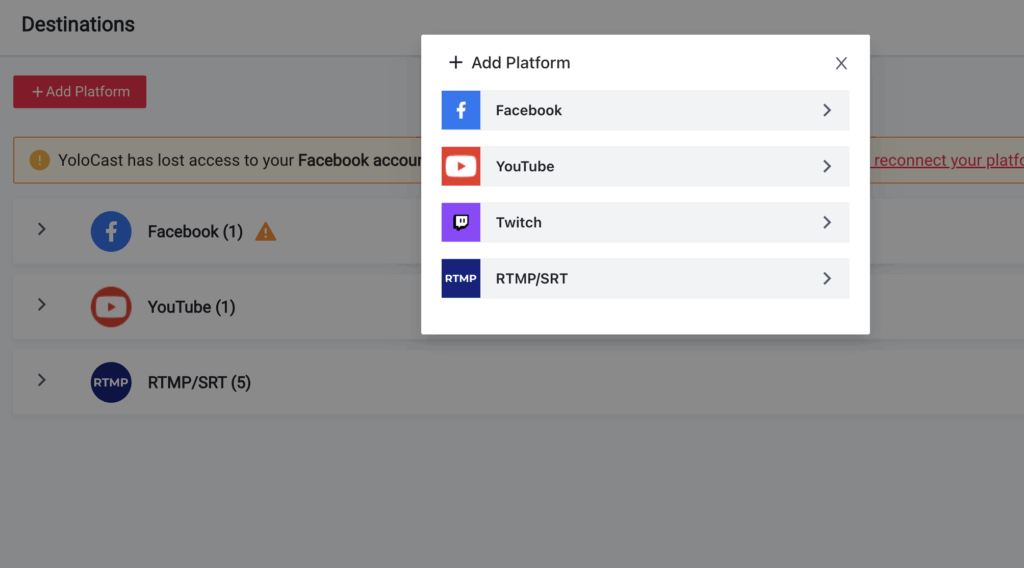The width and height of the screenshot is (1024, 568).
Task: Expand the YouTube (1) destination row
Action: click(x=42, y=304)
